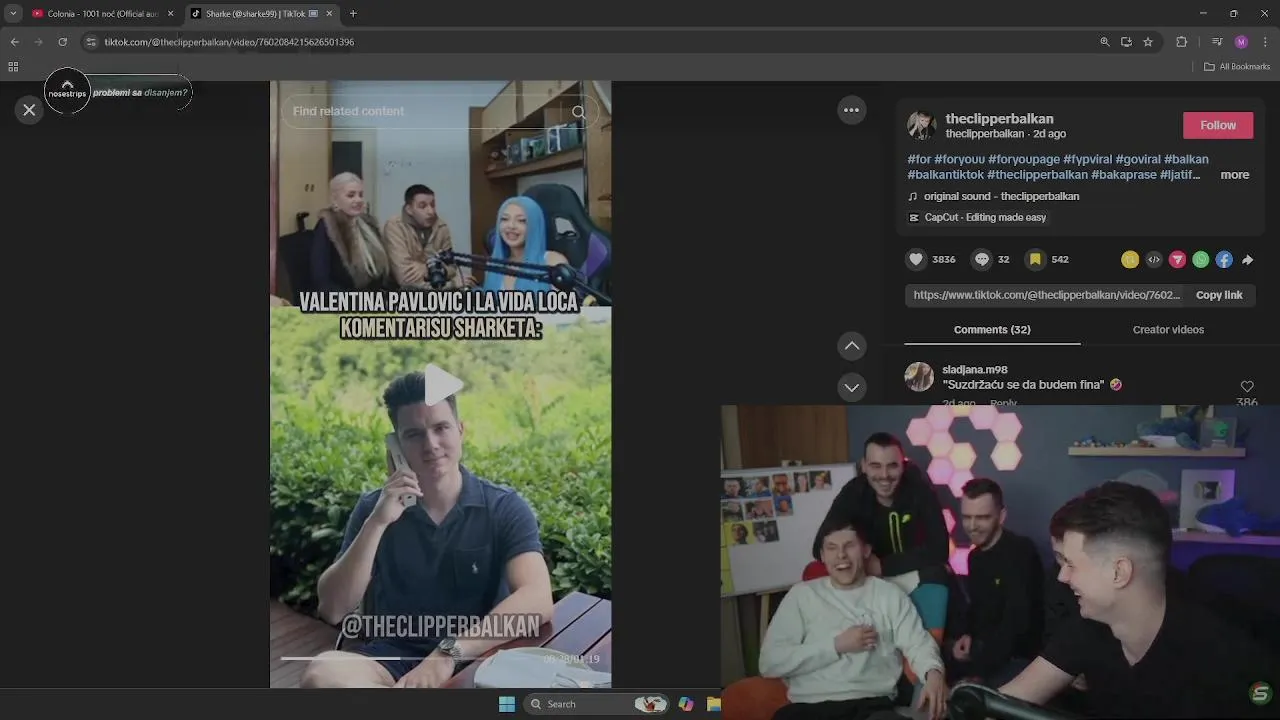Click the yellow repost icon
The width and height of the screenshot is (1280, 720).
1130,260
